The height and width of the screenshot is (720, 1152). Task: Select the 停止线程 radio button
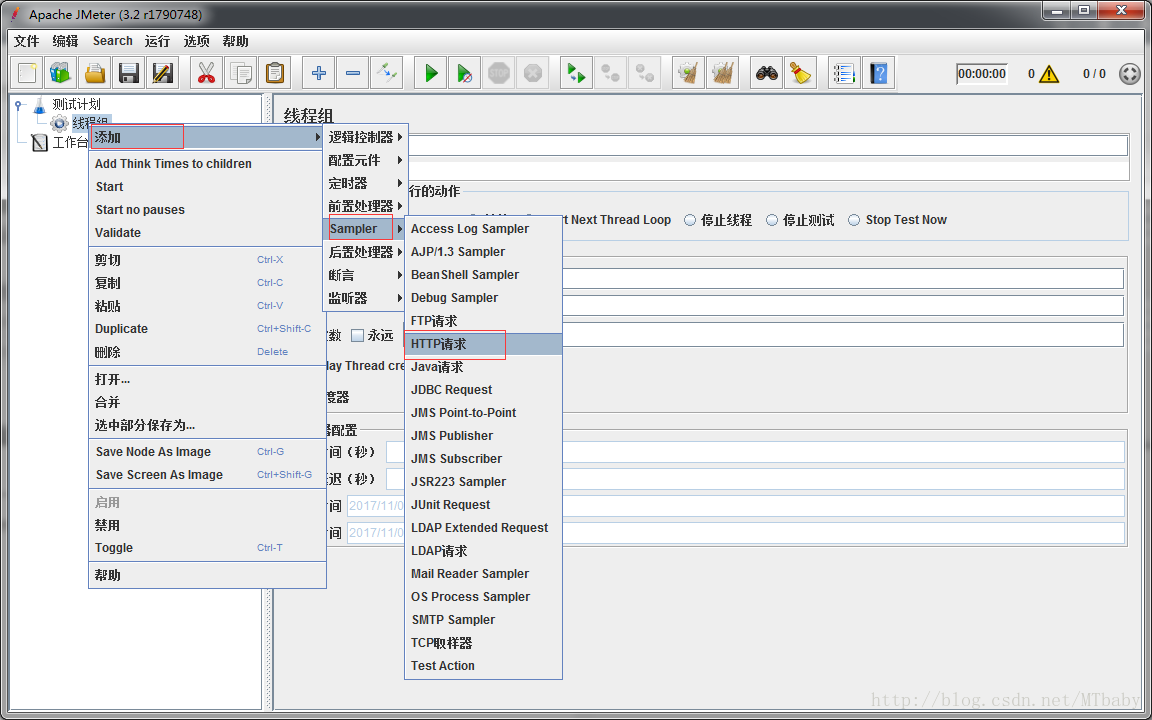pyautogui.click(x=690, y=220)
